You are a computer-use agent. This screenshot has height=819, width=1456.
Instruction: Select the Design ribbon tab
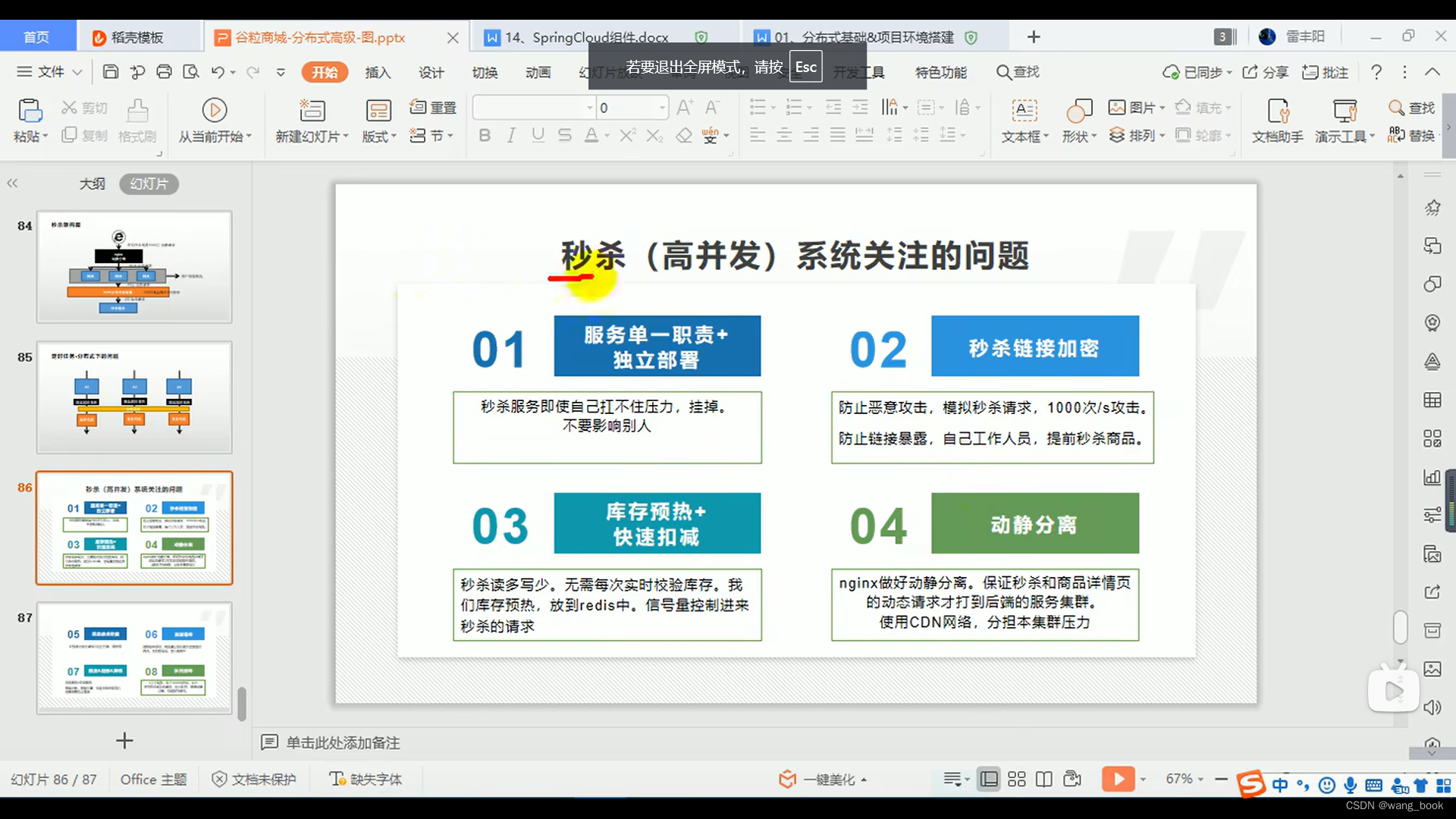tap(432, 72)
